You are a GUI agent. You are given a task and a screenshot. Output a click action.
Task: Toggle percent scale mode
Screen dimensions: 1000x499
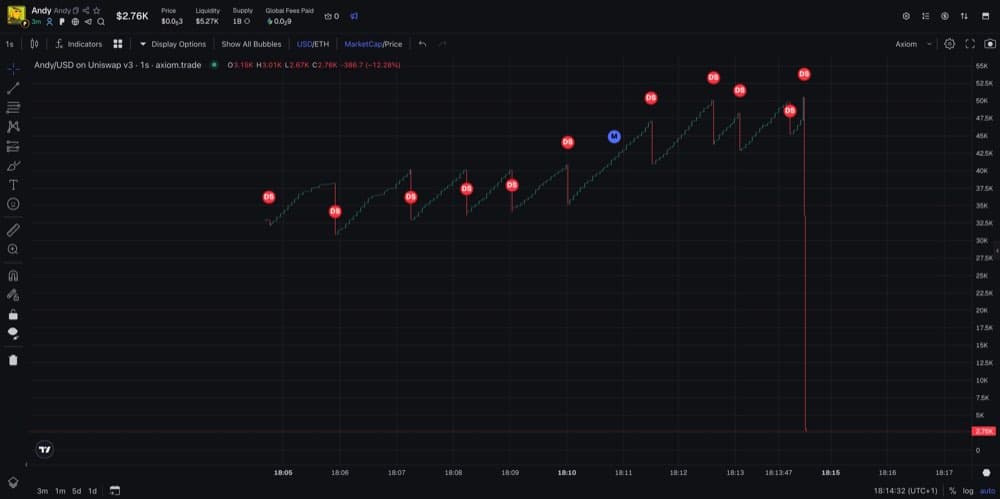click(x=952, y=491)
